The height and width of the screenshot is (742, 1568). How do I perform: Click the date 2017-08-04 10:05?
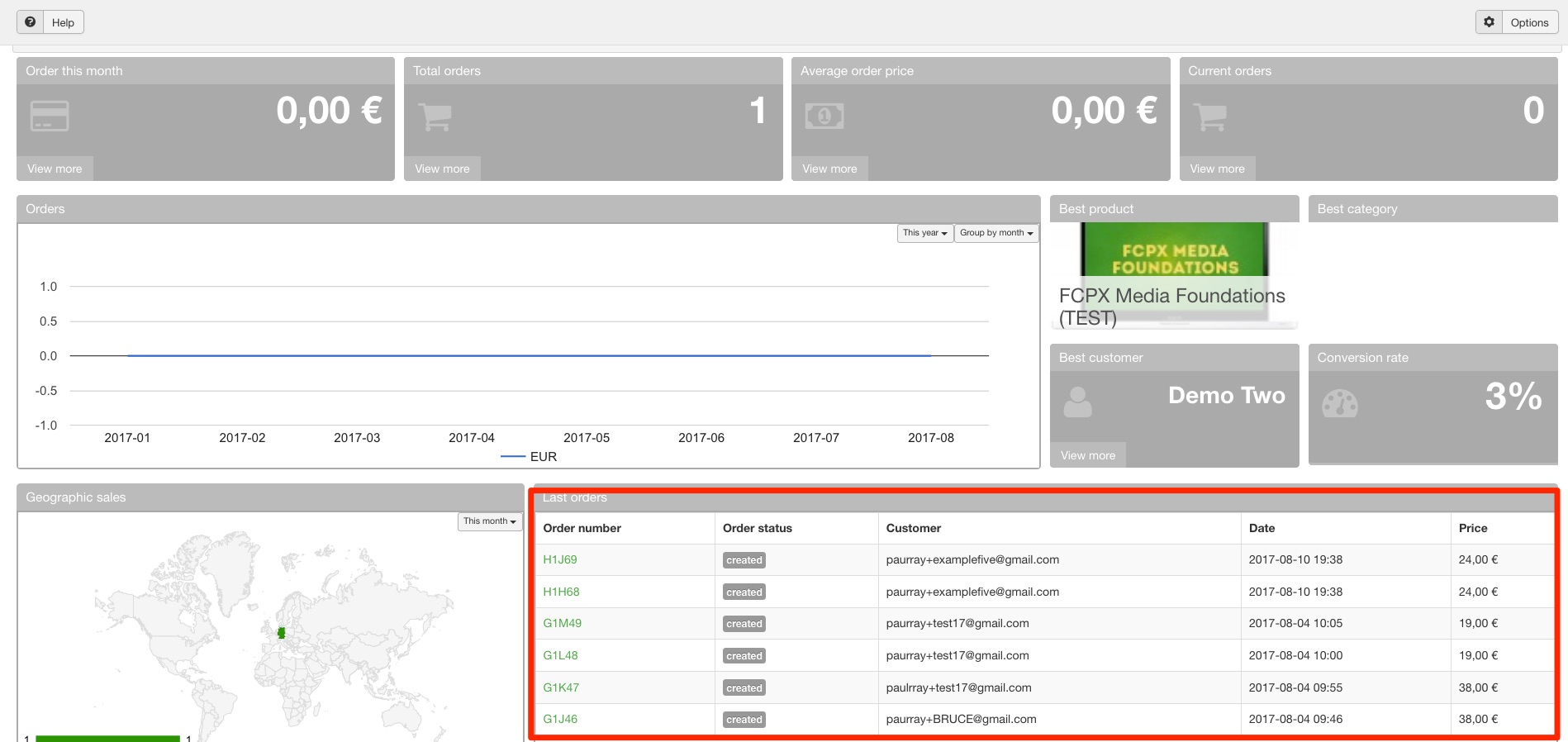point(1295,623)
